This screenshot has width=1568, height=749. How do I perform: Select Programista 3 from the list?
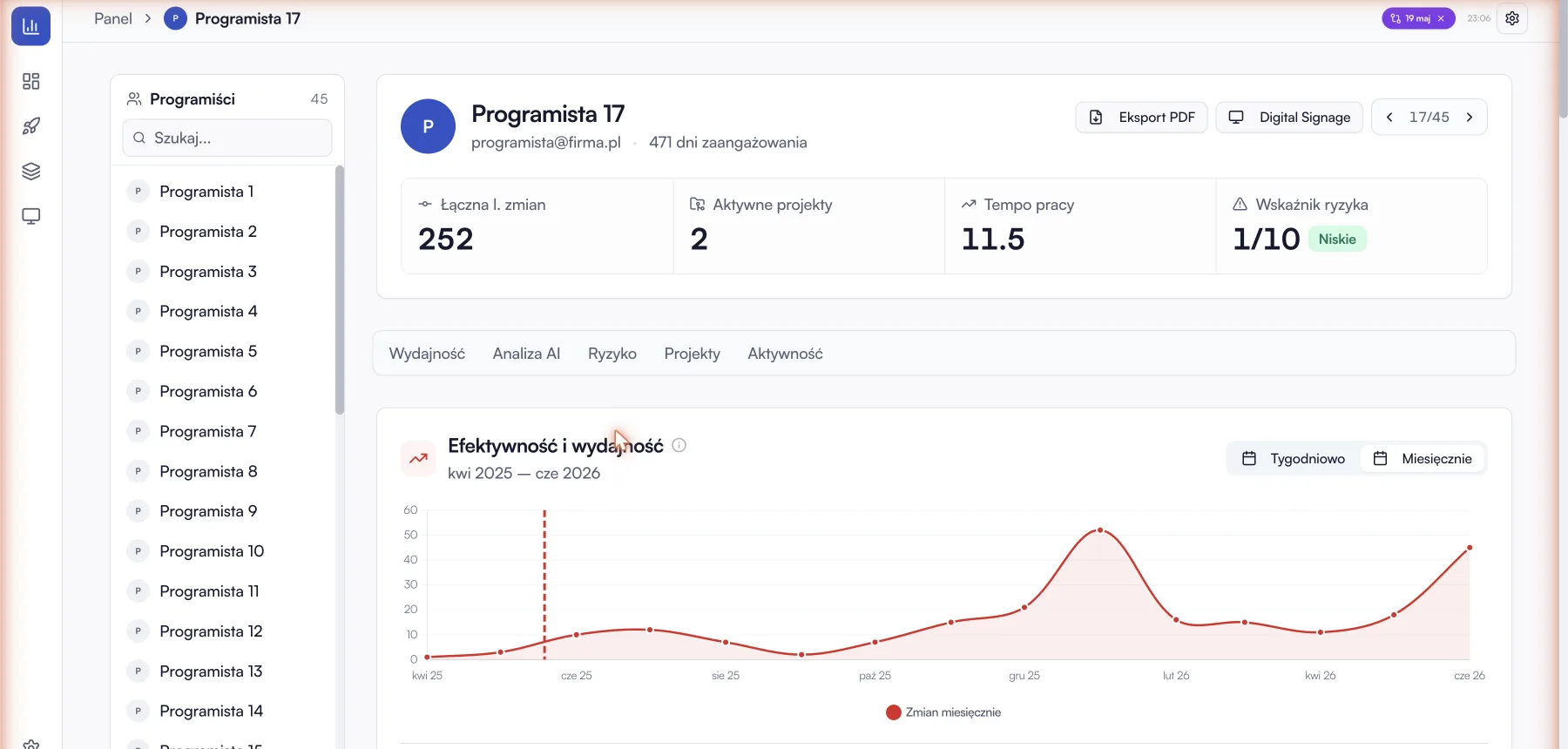[x=223, y=272]
